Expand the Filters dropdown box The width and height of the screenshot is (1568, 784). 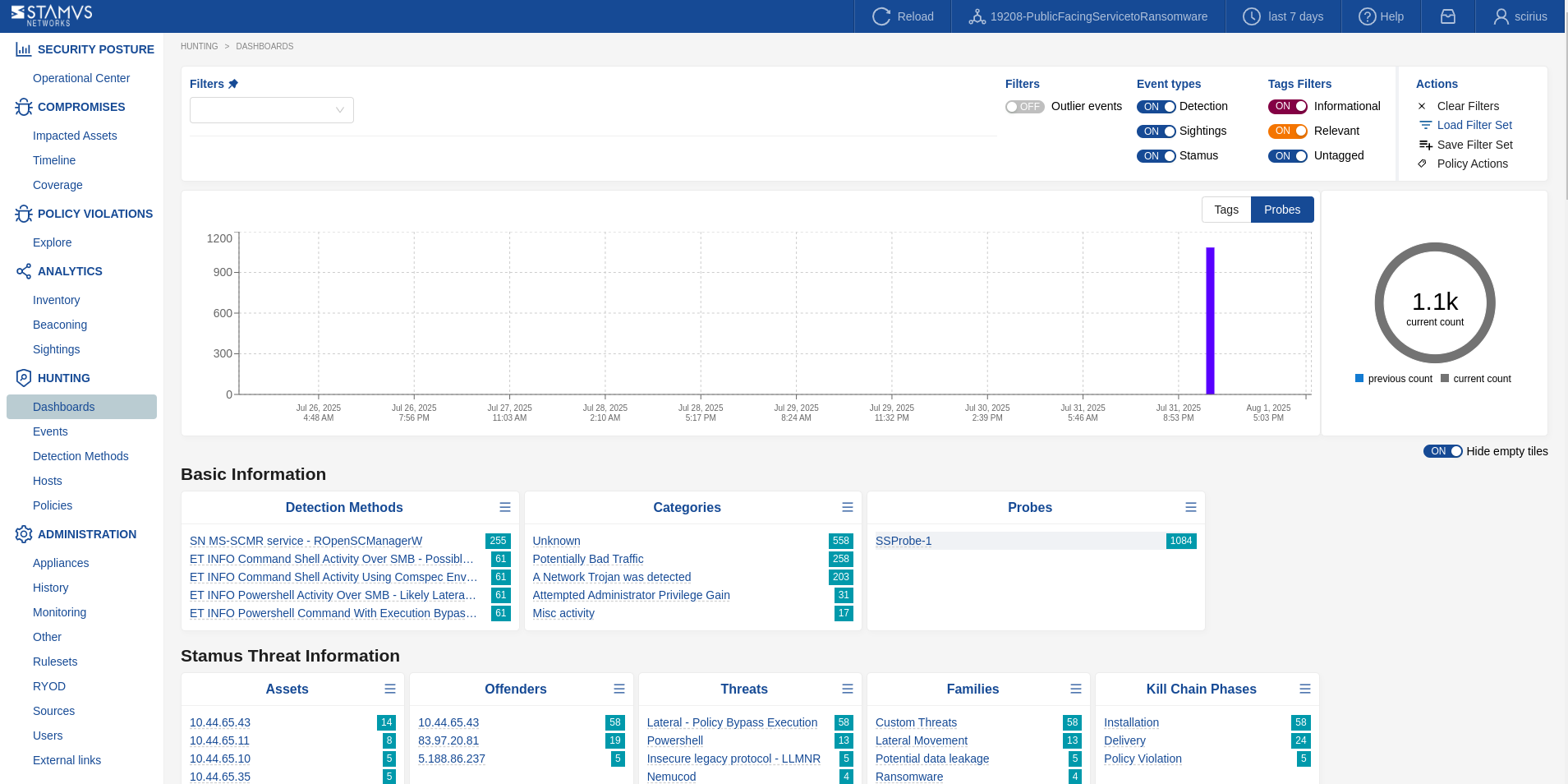[271, 110]
